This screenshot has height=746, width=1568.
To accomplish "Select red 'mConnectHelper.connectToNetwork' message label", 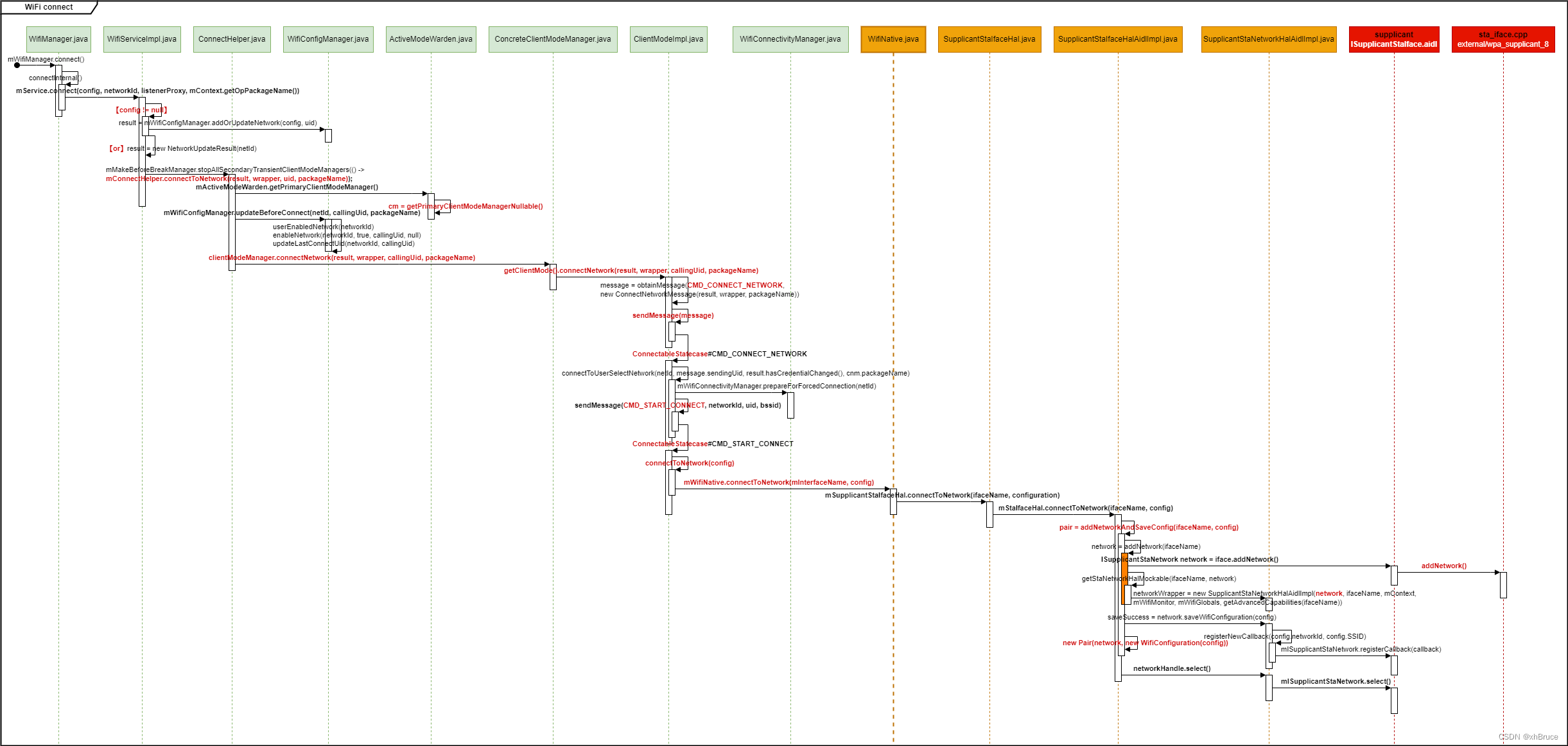I will 229,178.
